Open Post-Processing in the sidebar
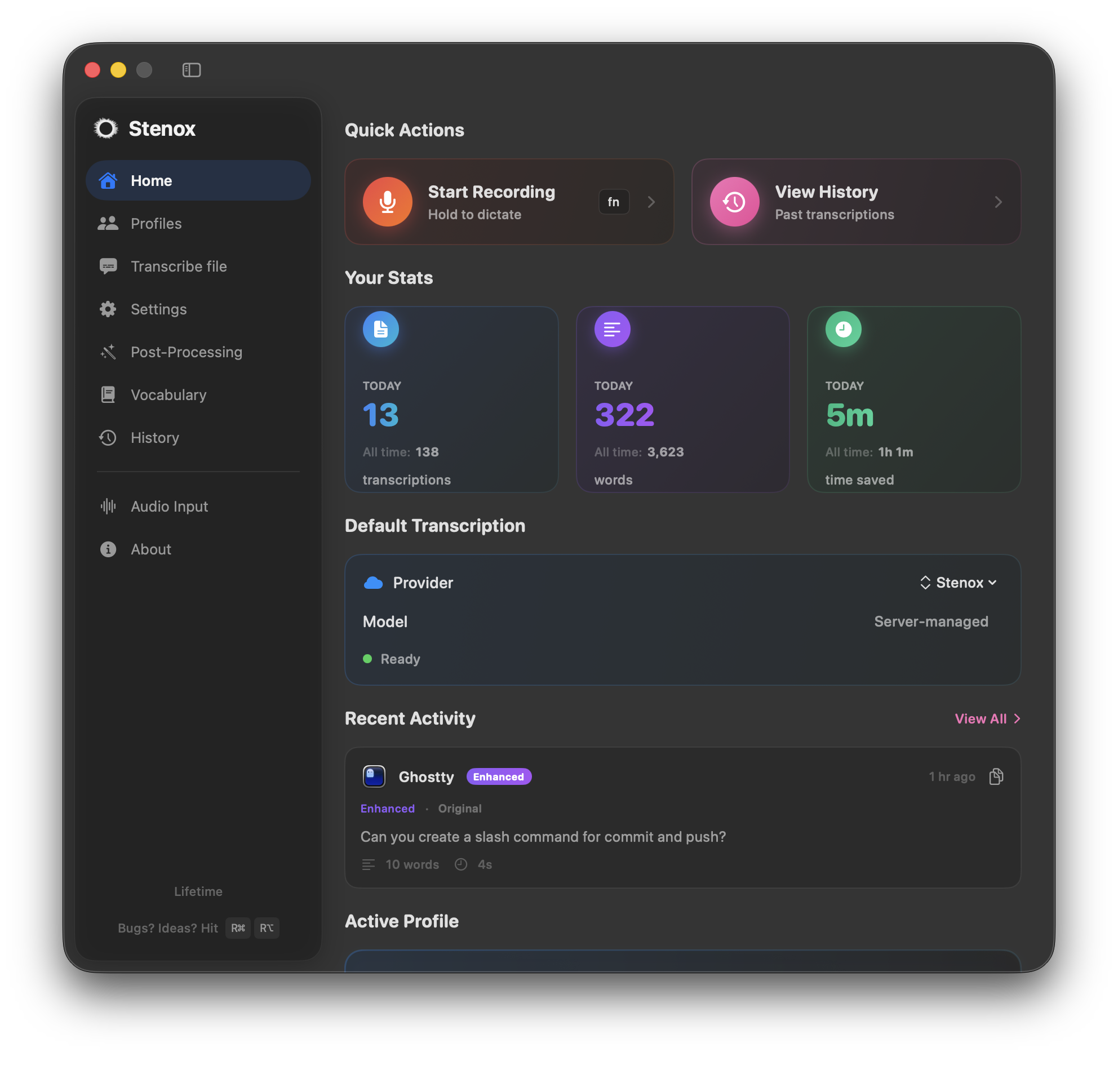Screen dimensions: 1118x1092 186,352
